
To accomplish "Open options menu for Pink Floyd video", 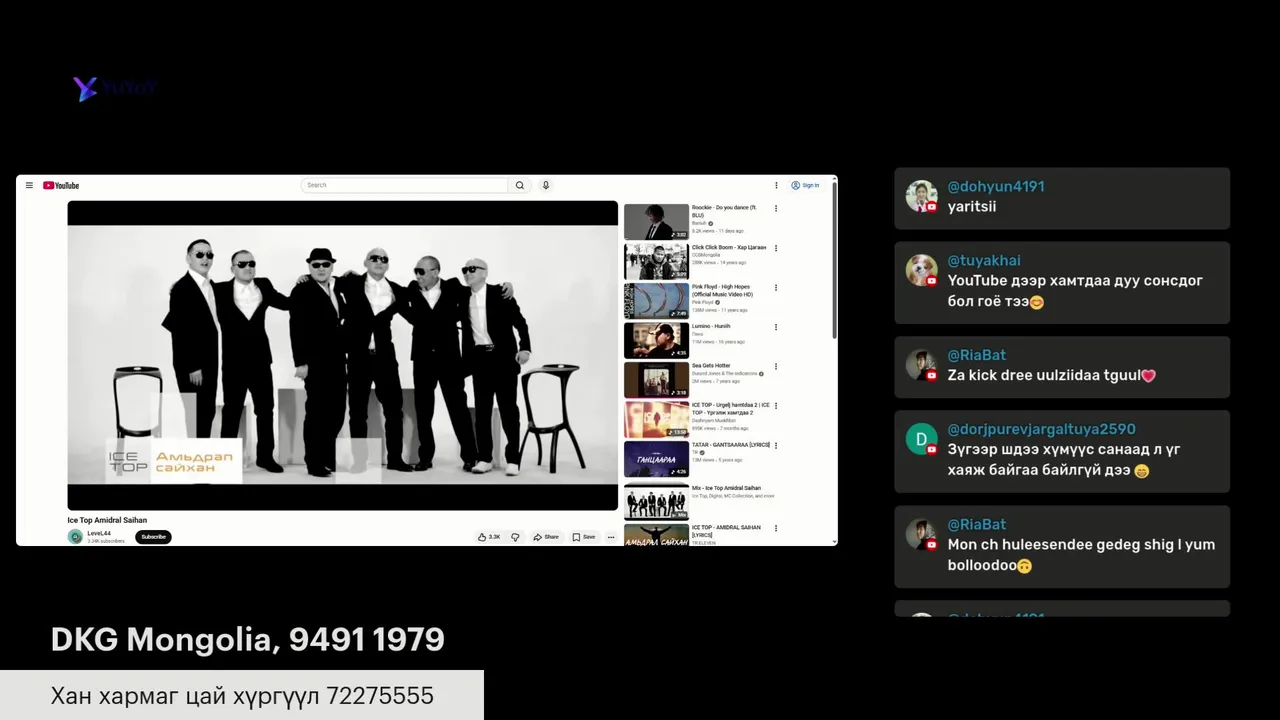I will pos(776,287).
